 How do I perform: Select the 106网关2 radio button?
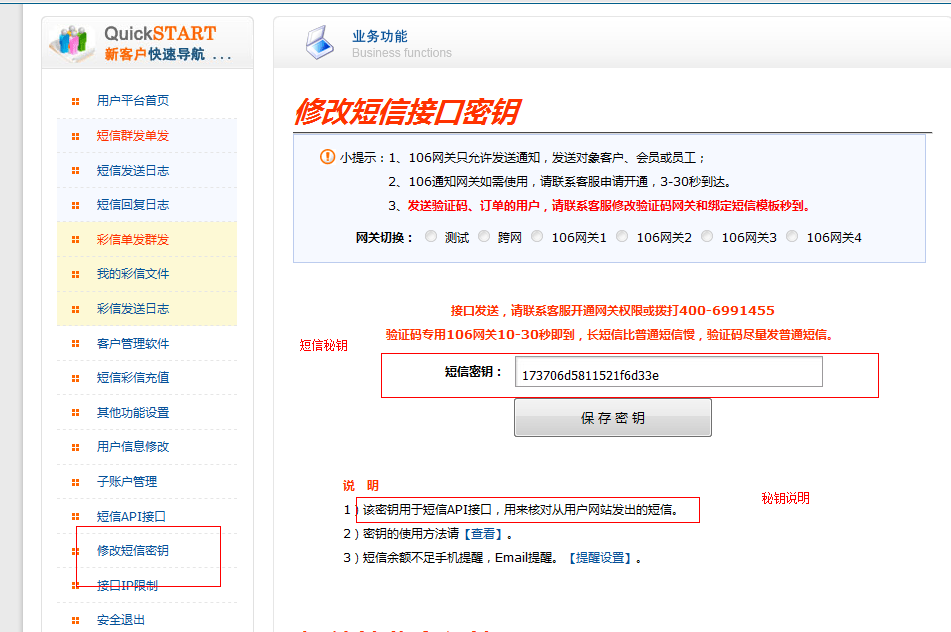pos(622,237)
